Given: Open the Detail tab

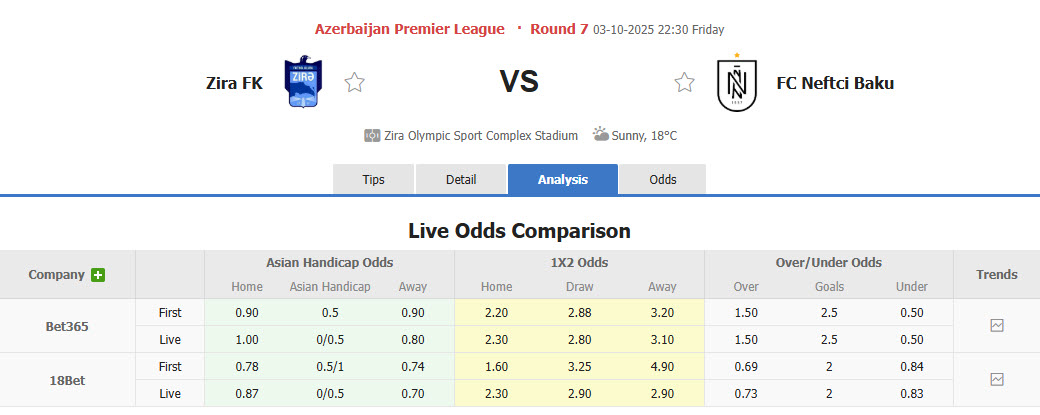Looking at the screenshot, I should (x=461, y=179).
